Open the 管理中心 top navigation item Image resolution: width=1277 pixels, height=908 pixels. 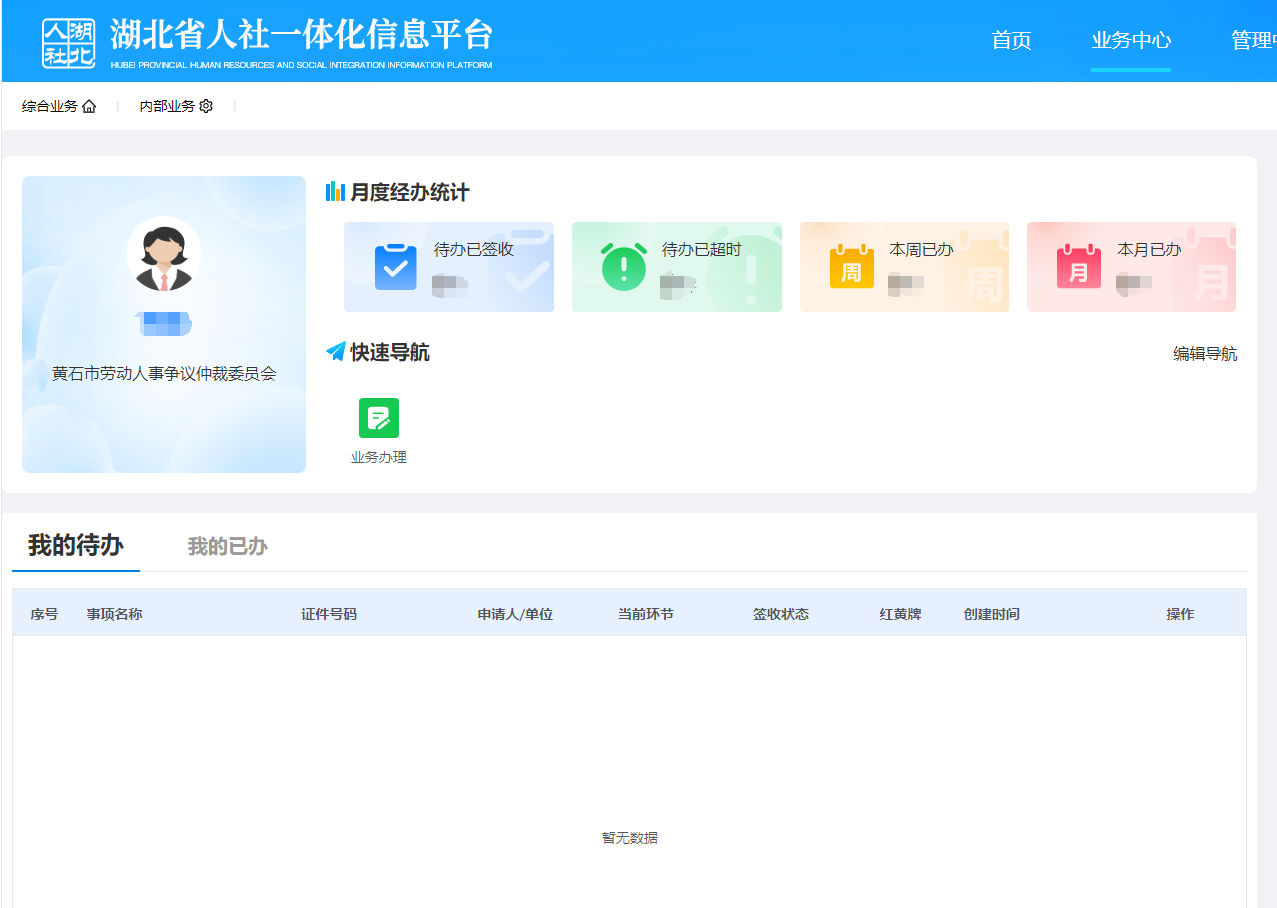1253,41
